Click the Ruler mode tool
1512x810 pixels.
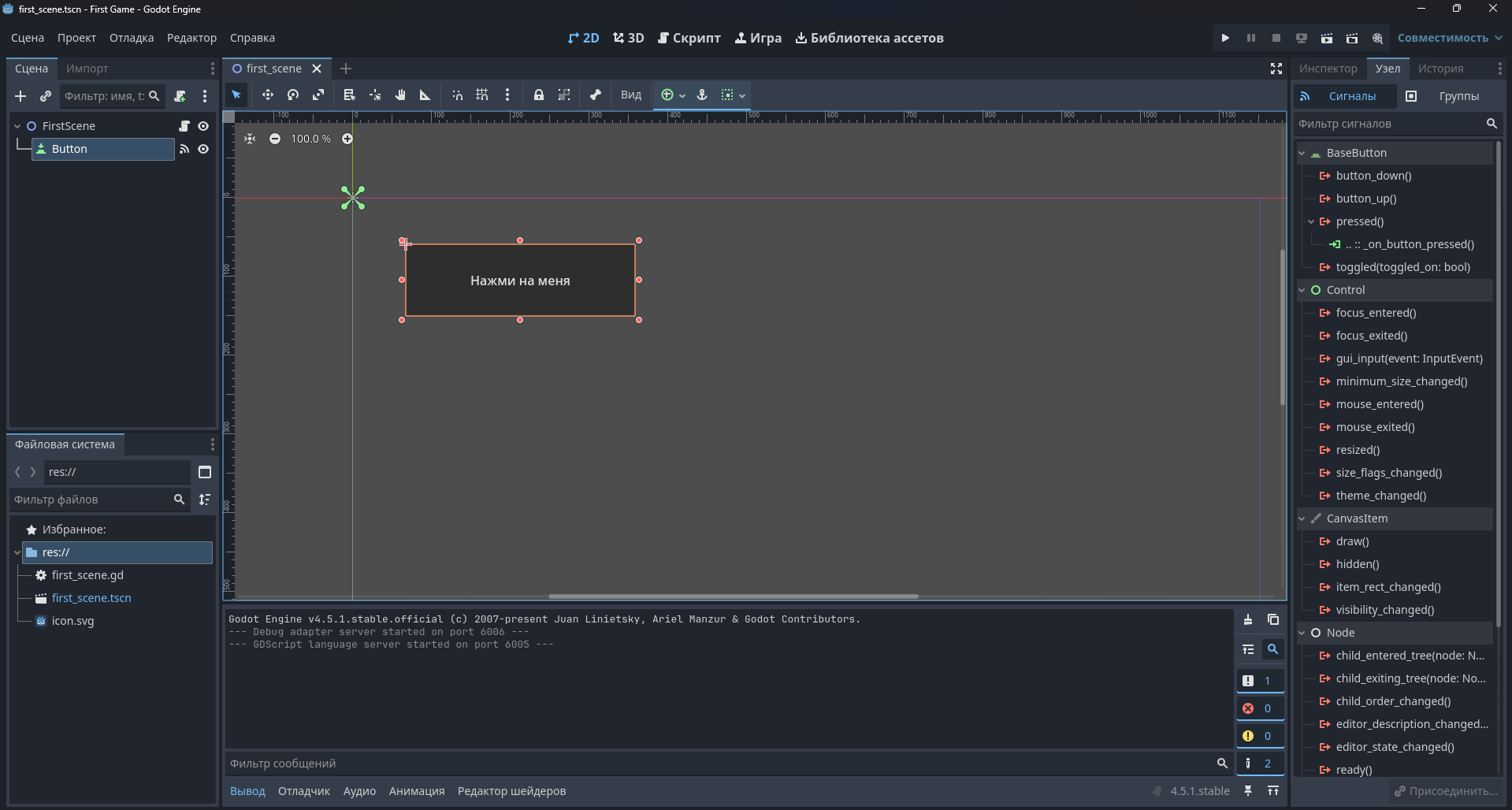coord(425,95)
